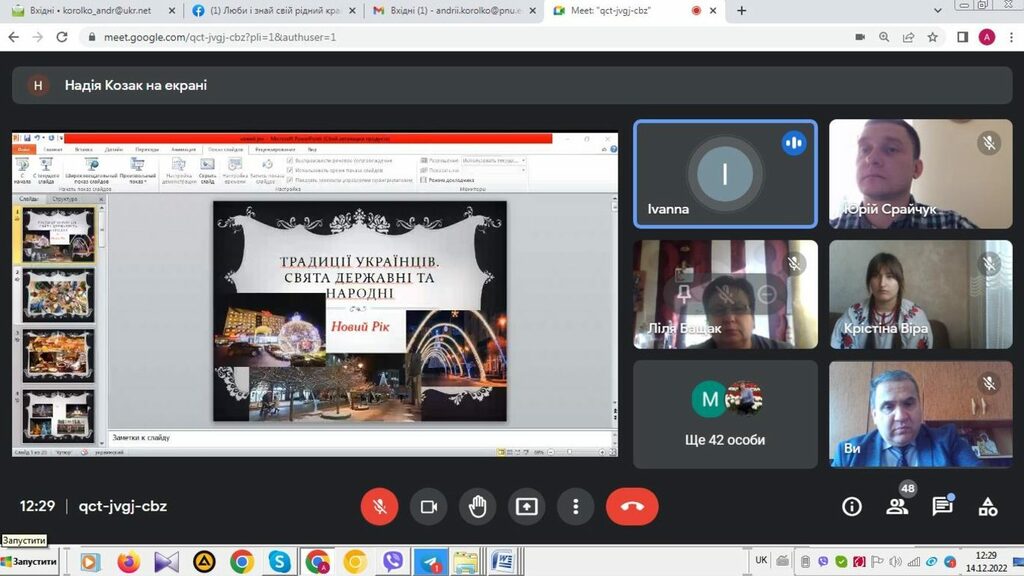Pin Ліля Башак's video tile

tap(685, 293)
